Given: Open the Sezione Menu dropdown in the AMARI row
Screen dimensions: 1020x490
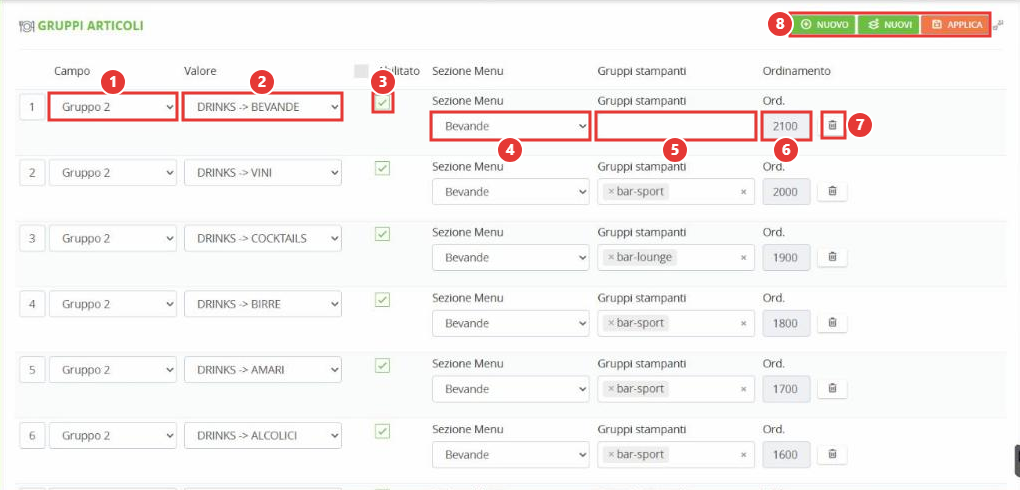Looking at the screenshot, I should [x=511, y=389].
